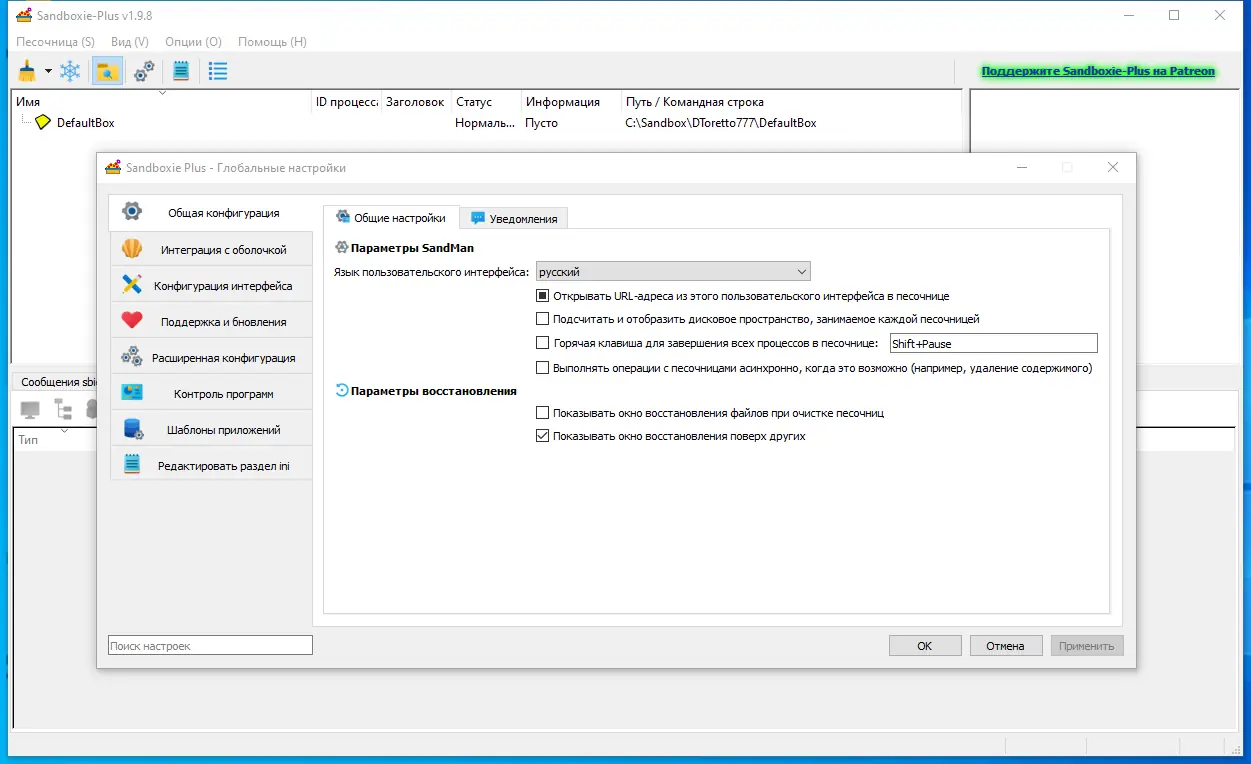Screen dimensions: 1251x764
Task: Close the Глобальные настройки dialog
Action: click(x=1113, y=167)
